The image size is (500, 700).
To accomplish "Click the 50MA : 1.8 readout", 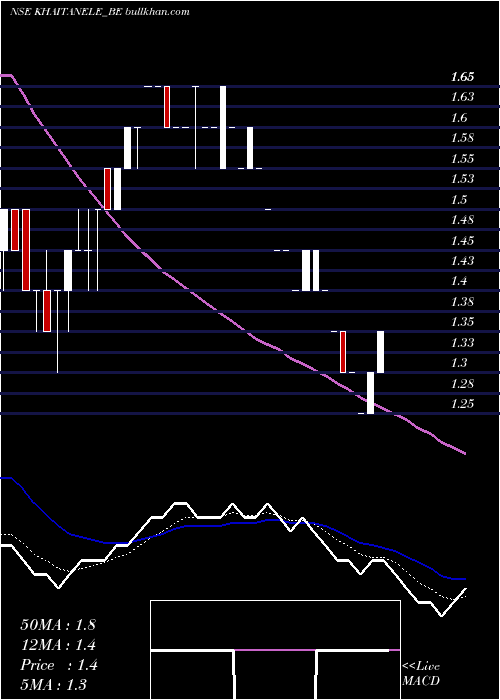I will point(58,625).
